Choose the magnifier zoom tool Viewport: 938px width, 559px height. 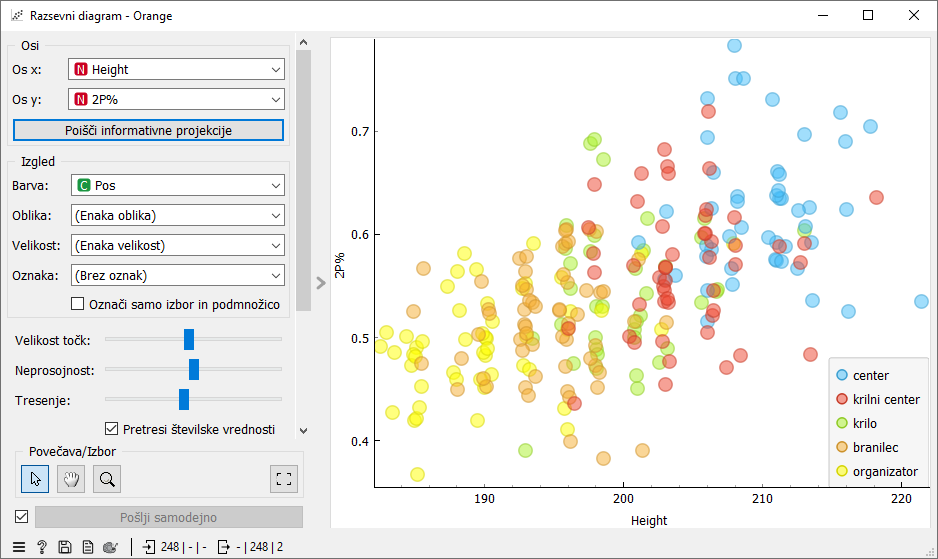tap(107, 479)
